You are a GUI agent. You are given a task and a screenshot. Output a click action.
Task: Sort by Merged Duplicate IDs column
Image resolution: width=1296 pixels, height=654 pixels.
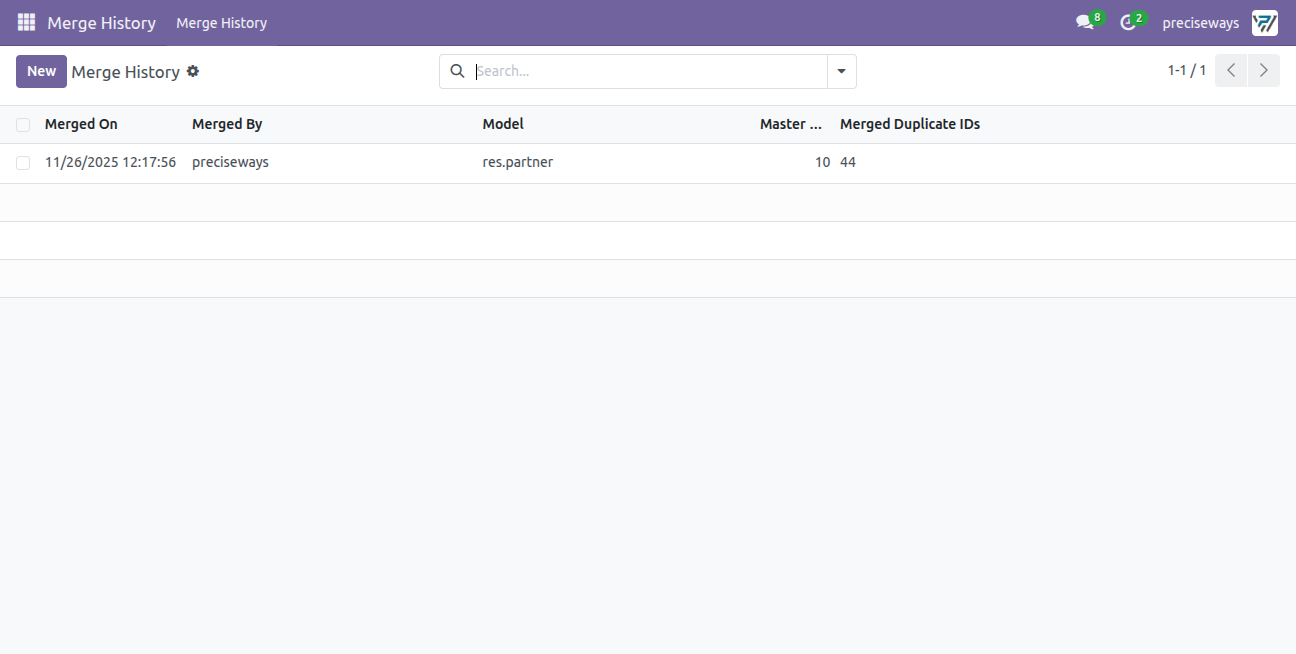point(910,124)
